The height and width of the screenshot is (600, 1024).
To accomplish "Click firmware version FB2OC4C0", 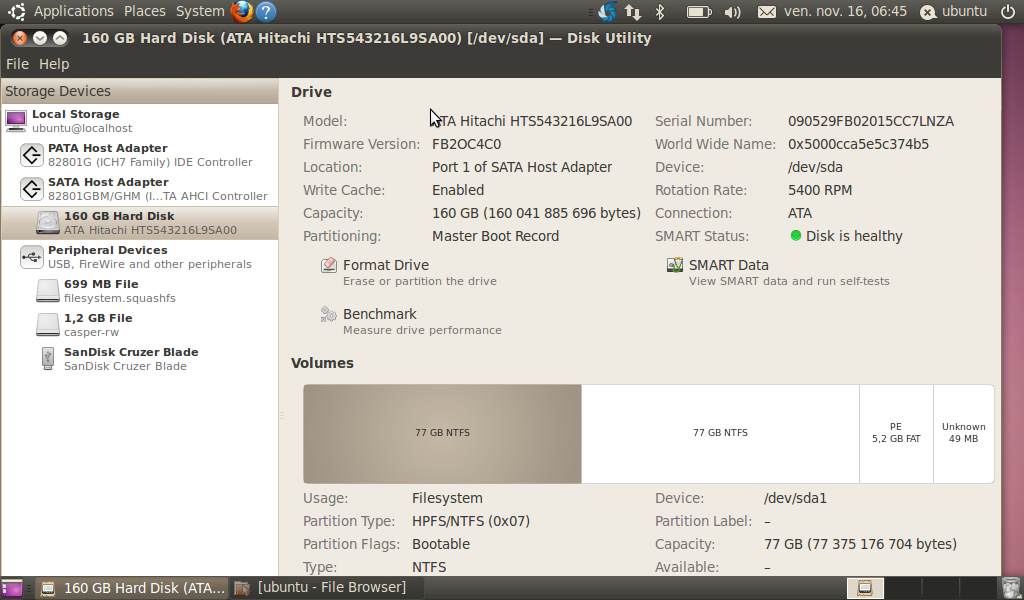I will pyautogui.click(x=466, y=144).
